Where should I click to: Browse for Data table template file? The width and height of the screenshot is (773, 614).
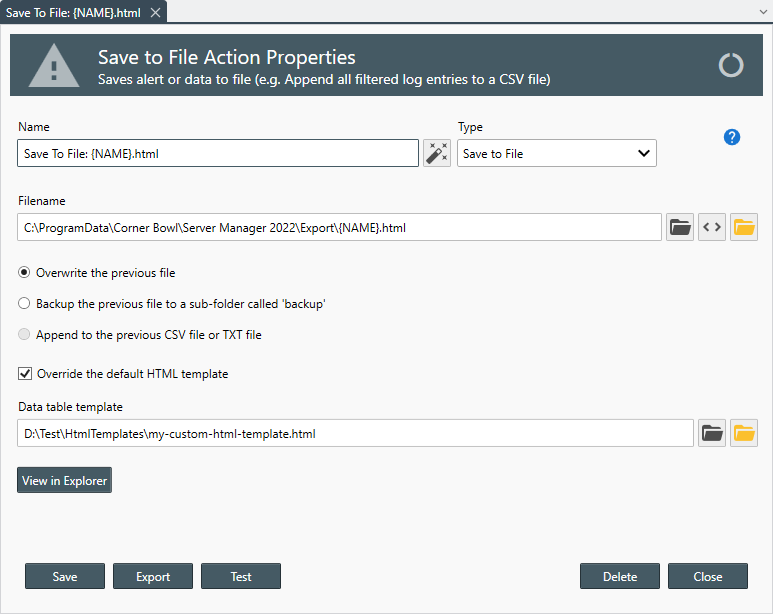tap(712, 433)
